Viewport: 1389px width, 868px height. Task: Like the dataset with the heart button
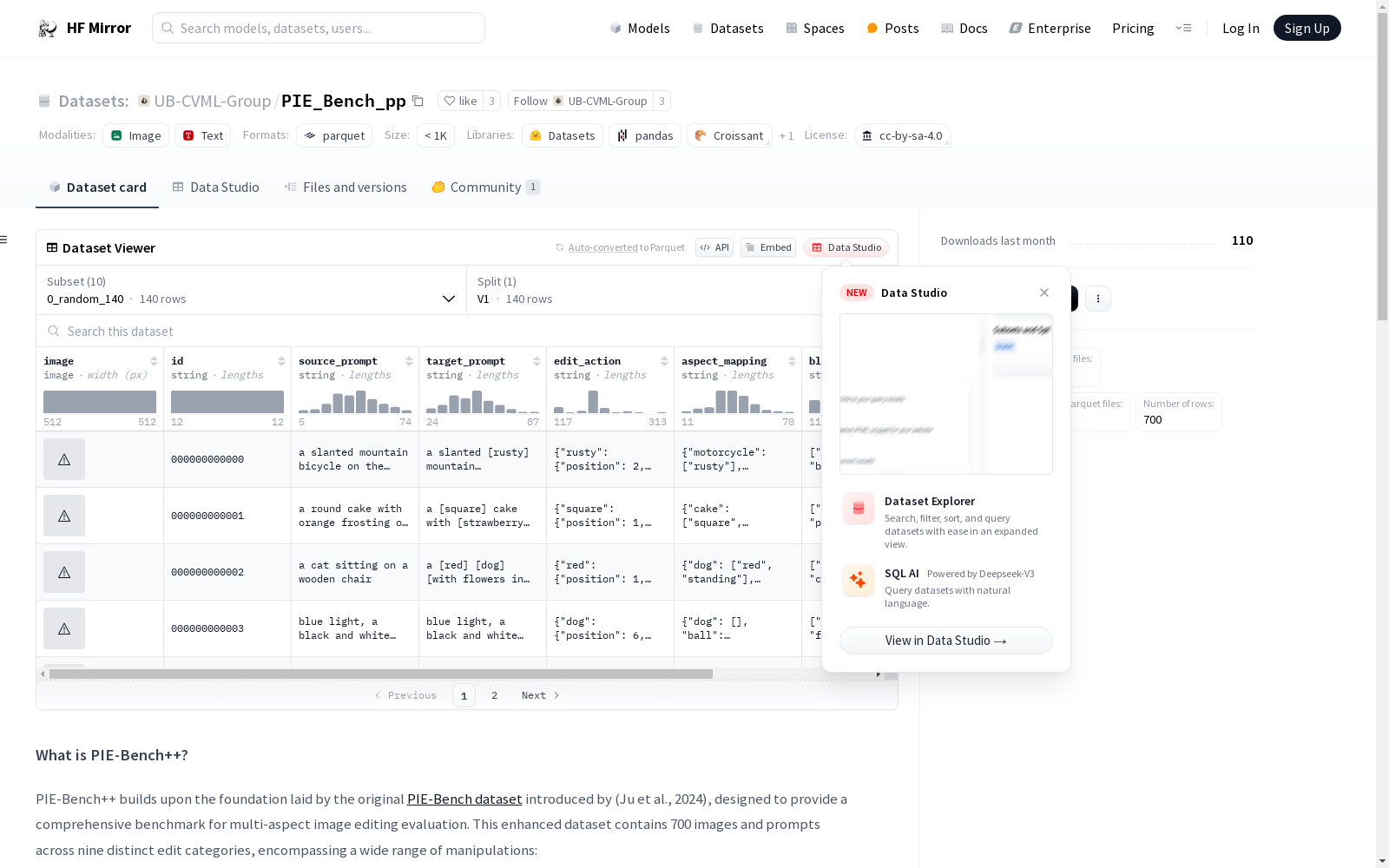coord(460,101)
